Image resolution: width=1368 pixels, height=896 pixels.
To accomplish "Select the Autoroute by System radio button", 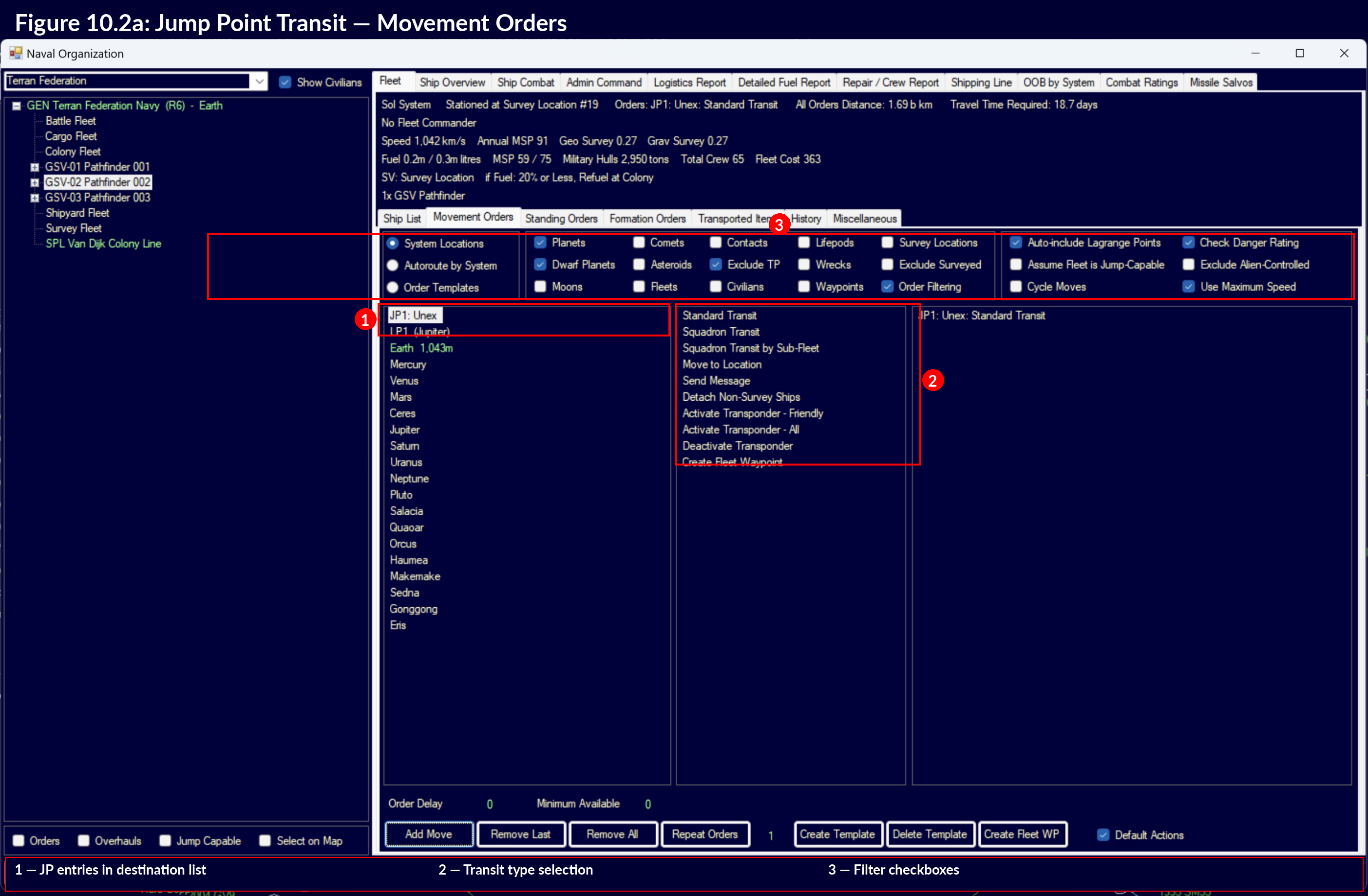I will [393, 265].
